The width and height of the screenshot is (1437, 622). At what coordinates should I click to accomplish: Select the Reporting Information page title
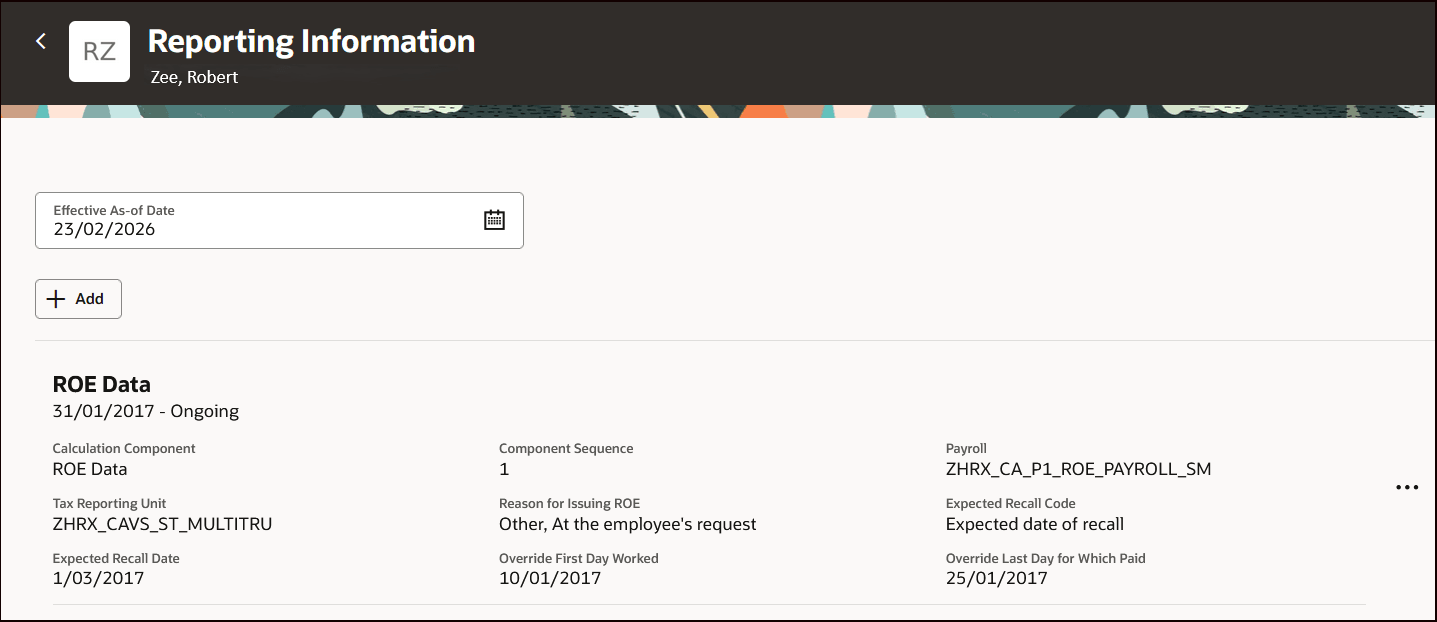(x=311, y=42)
